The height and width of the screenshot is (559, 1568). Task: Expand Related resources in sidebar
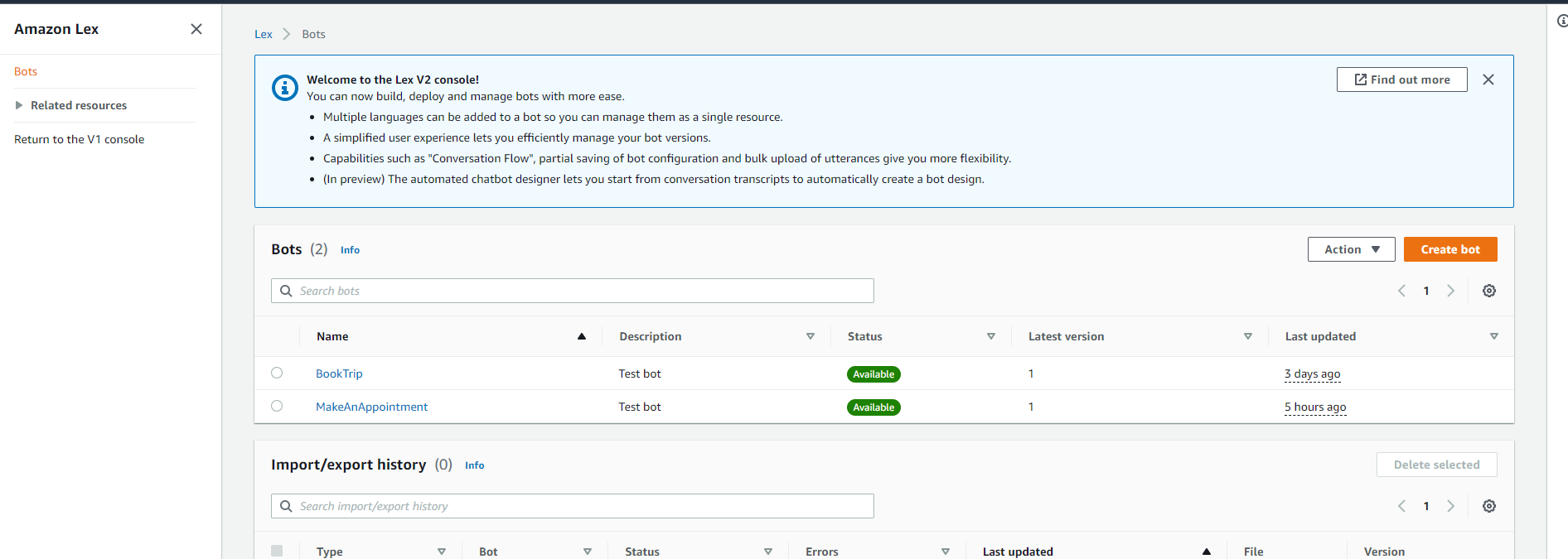tap(19, 105)
